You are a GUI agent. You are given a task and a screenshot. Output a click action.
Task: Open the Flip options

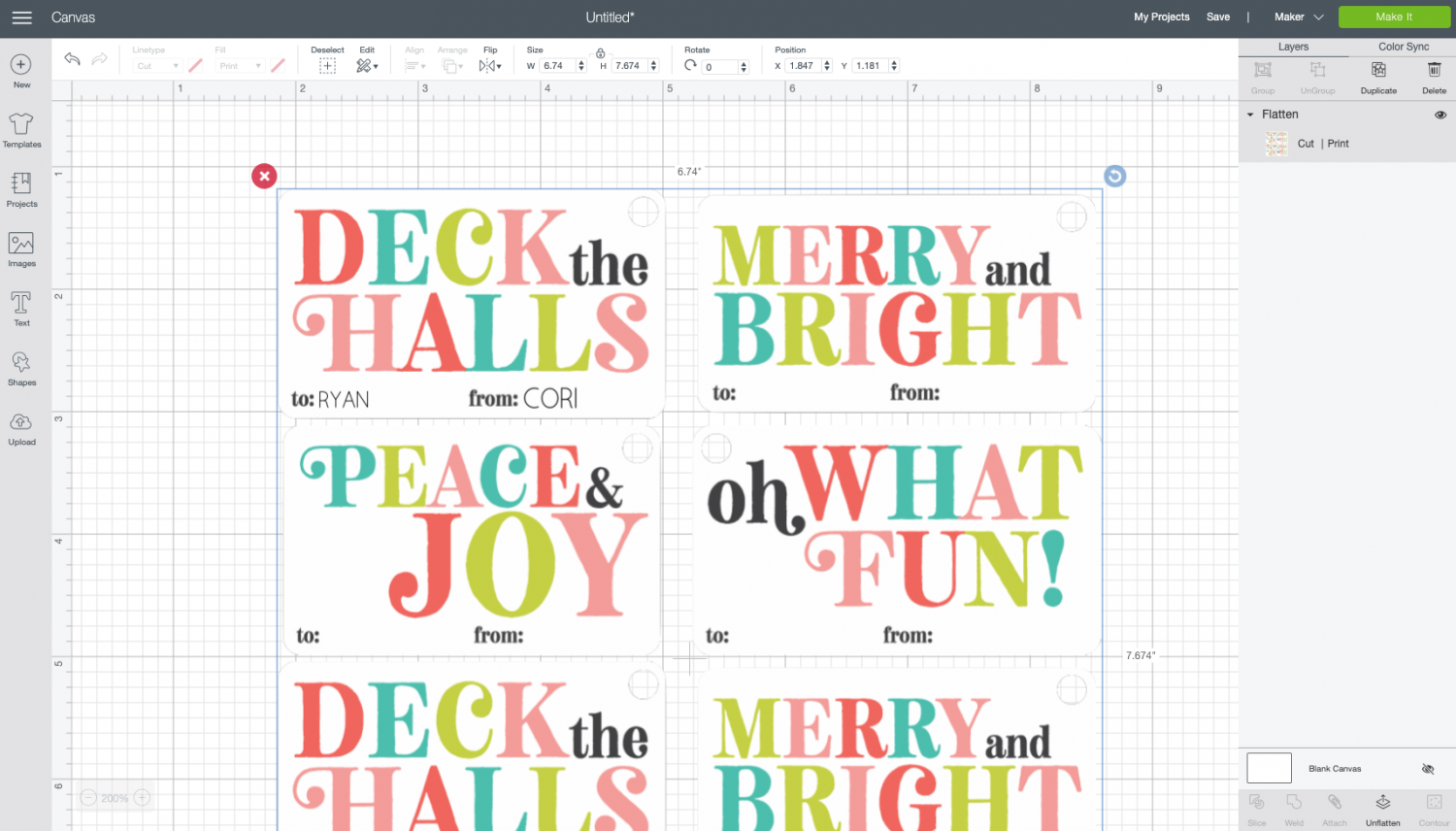pyautogui.click(x=490, y=66)
